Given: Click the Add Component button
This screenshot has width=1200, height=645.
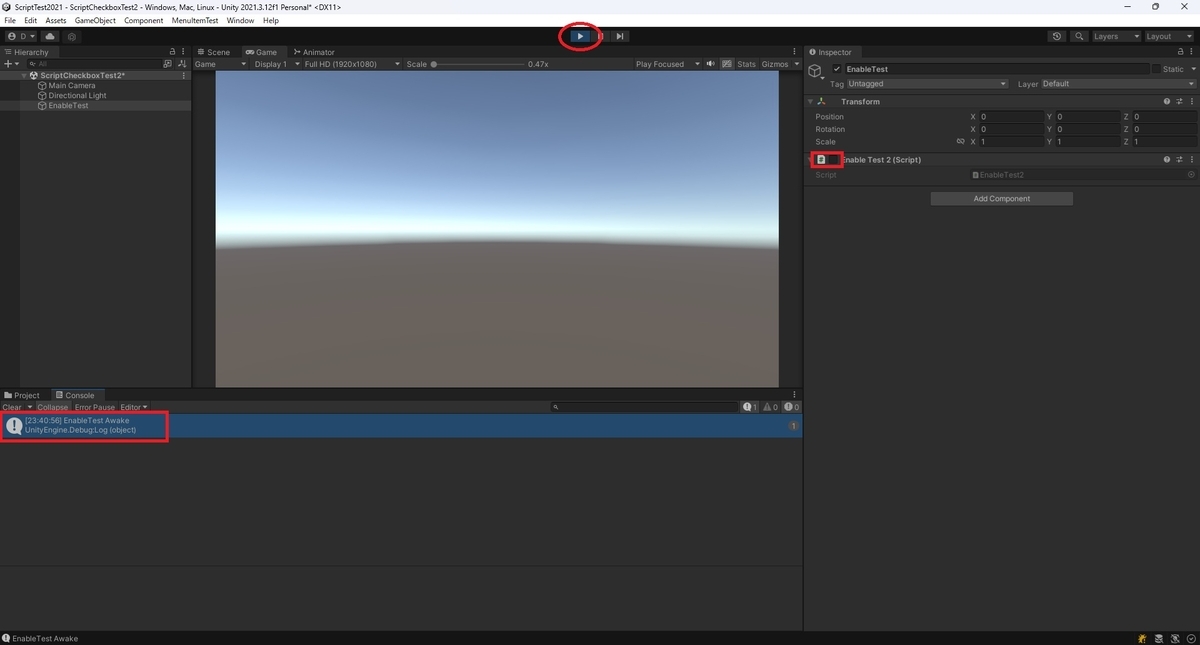Looking at the screenshot, I should point(1001,198).
